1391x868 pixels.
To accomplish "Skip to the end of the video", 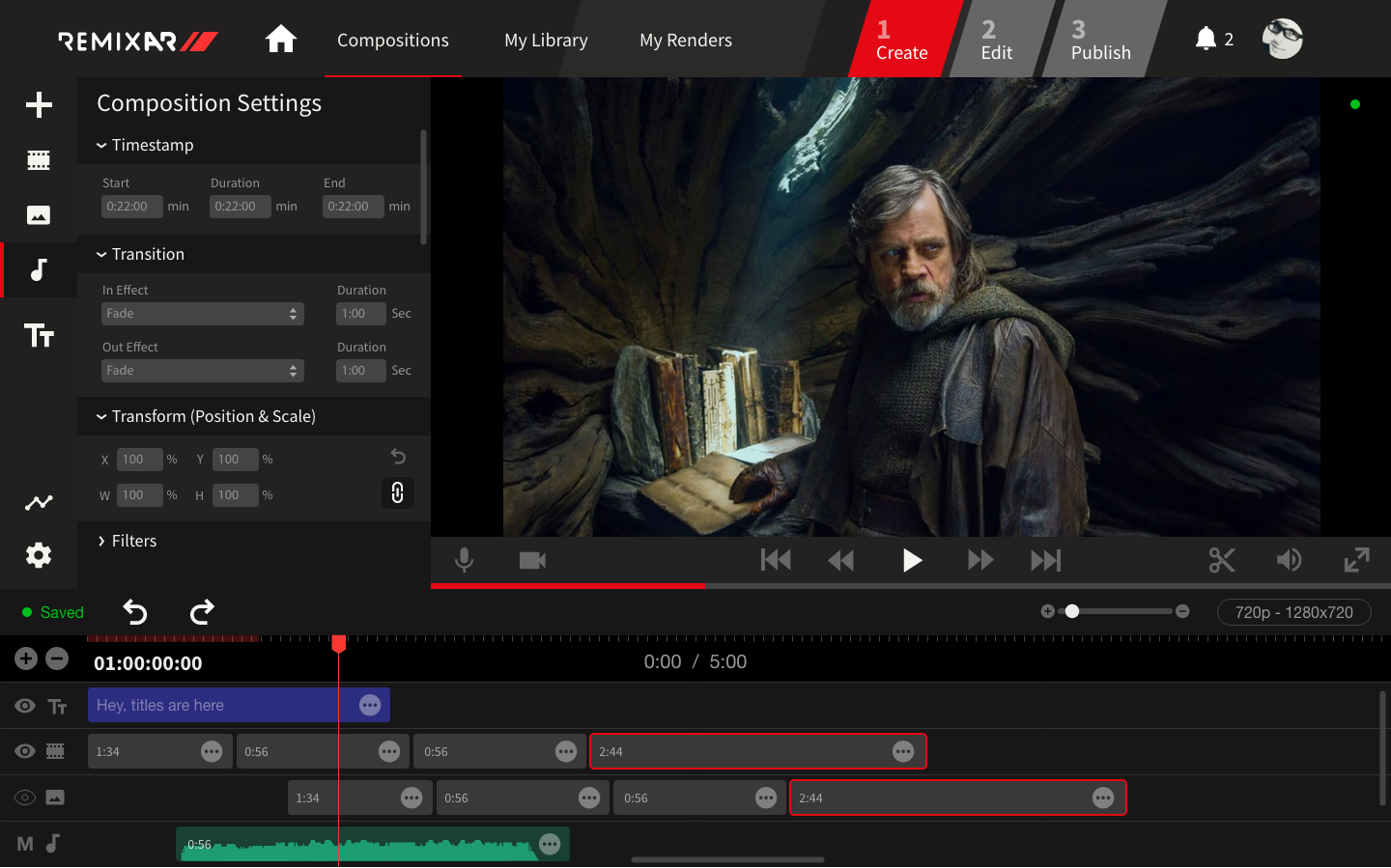I will [1046, 560].
